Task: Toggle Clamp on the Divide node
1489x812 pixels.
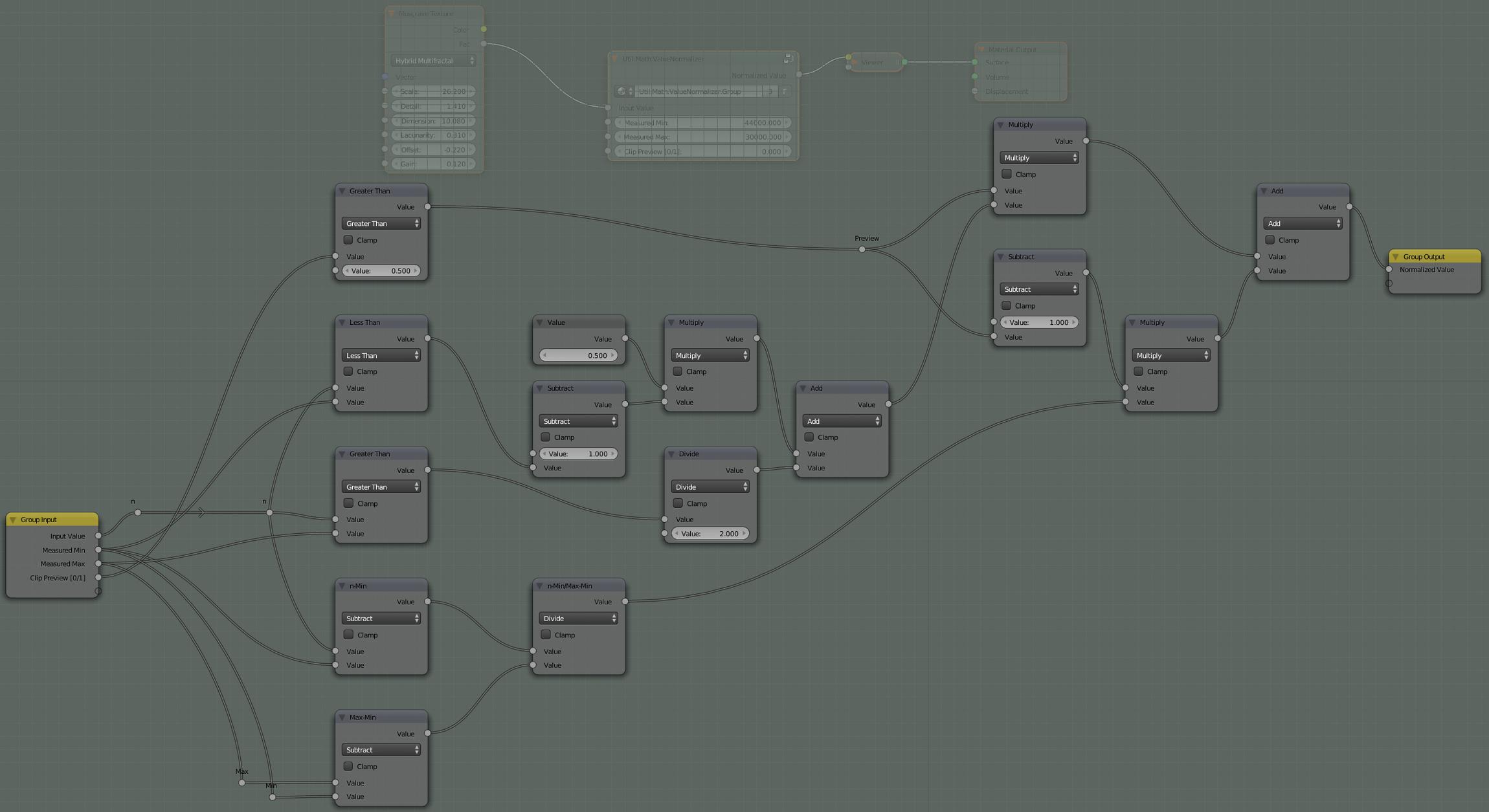Action: tap(677, 503)
